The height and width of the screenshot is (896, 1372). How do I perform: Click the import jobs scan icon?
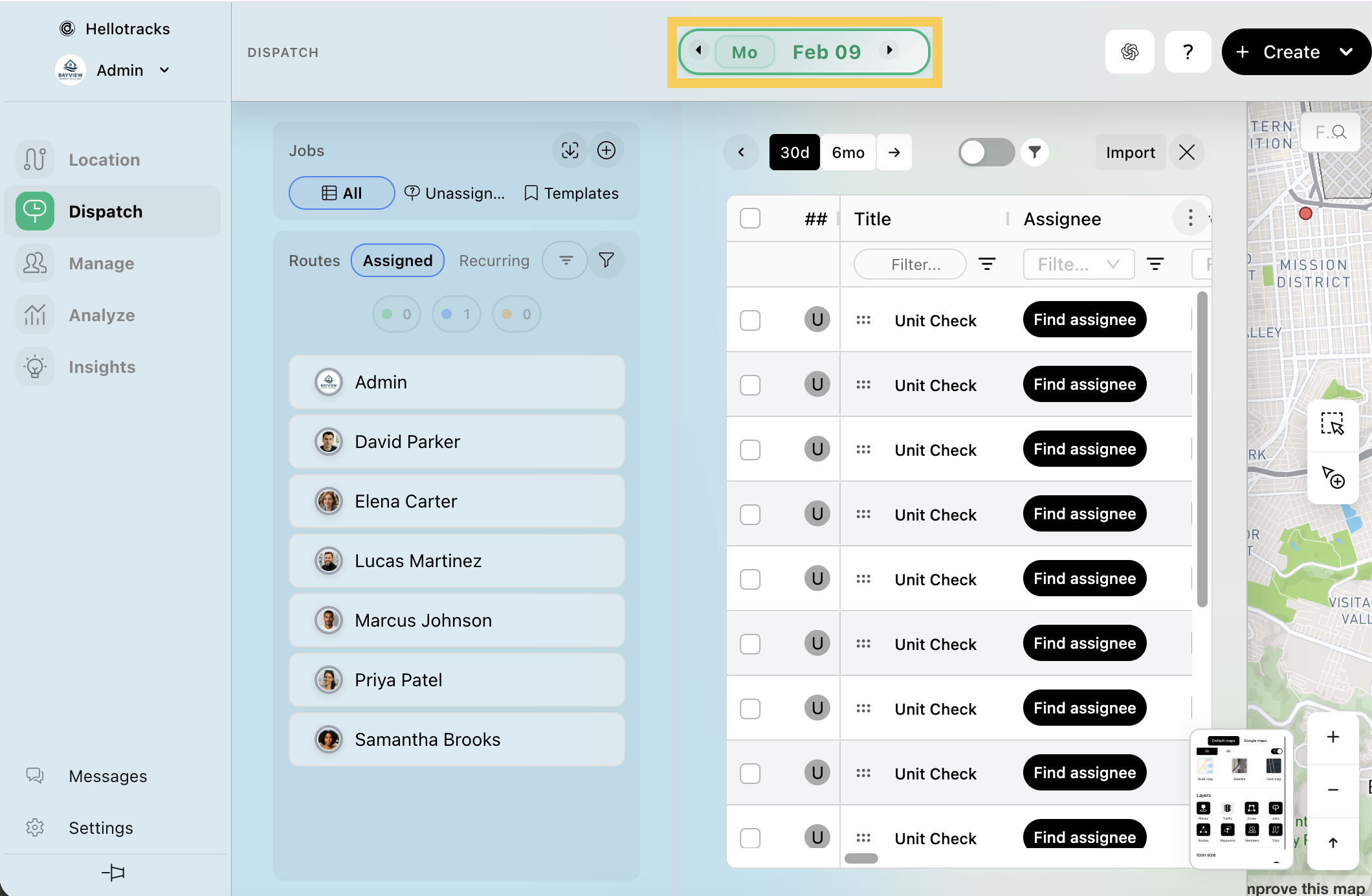570,150
